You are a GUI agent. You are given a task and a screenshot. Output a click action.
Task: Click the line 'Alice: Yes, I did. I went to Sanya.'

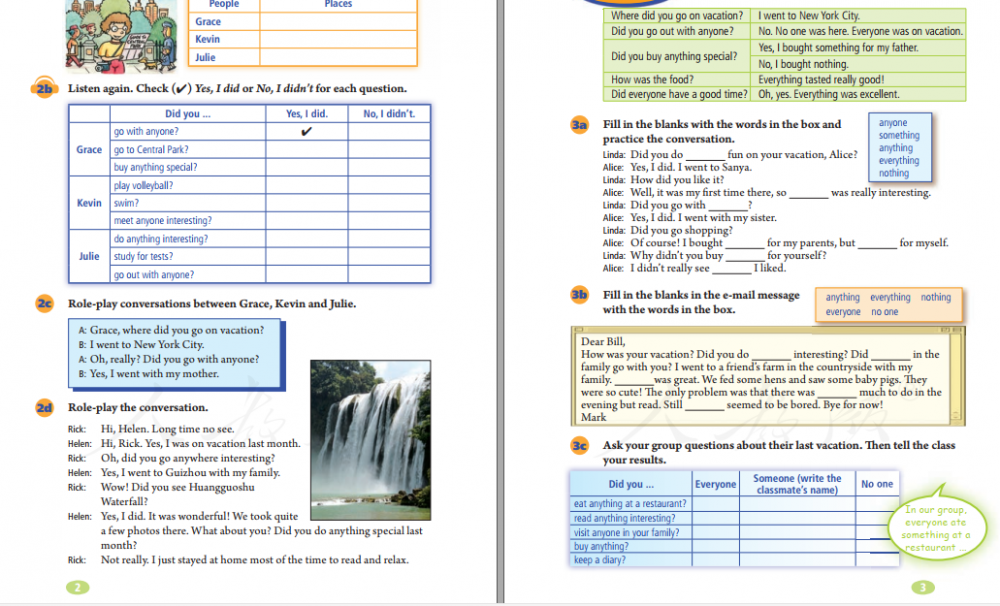tap(677, 167)
